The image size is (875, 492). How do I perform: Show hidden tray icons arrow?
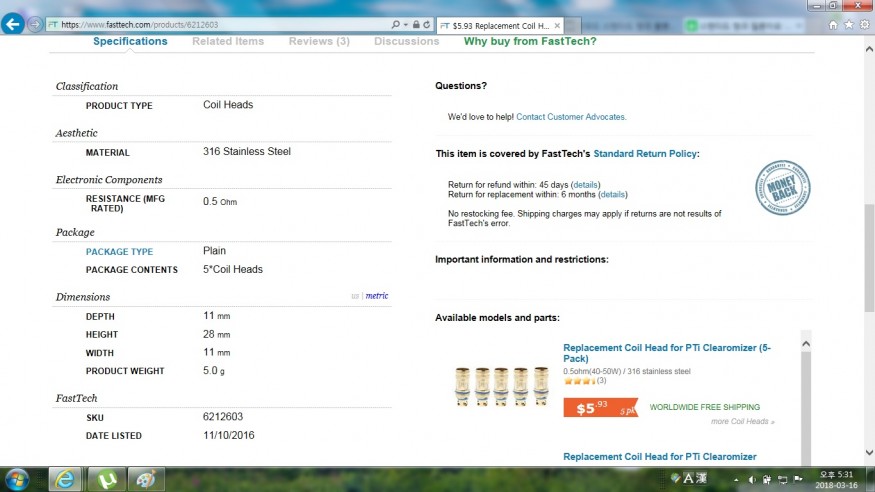(736, 480)
